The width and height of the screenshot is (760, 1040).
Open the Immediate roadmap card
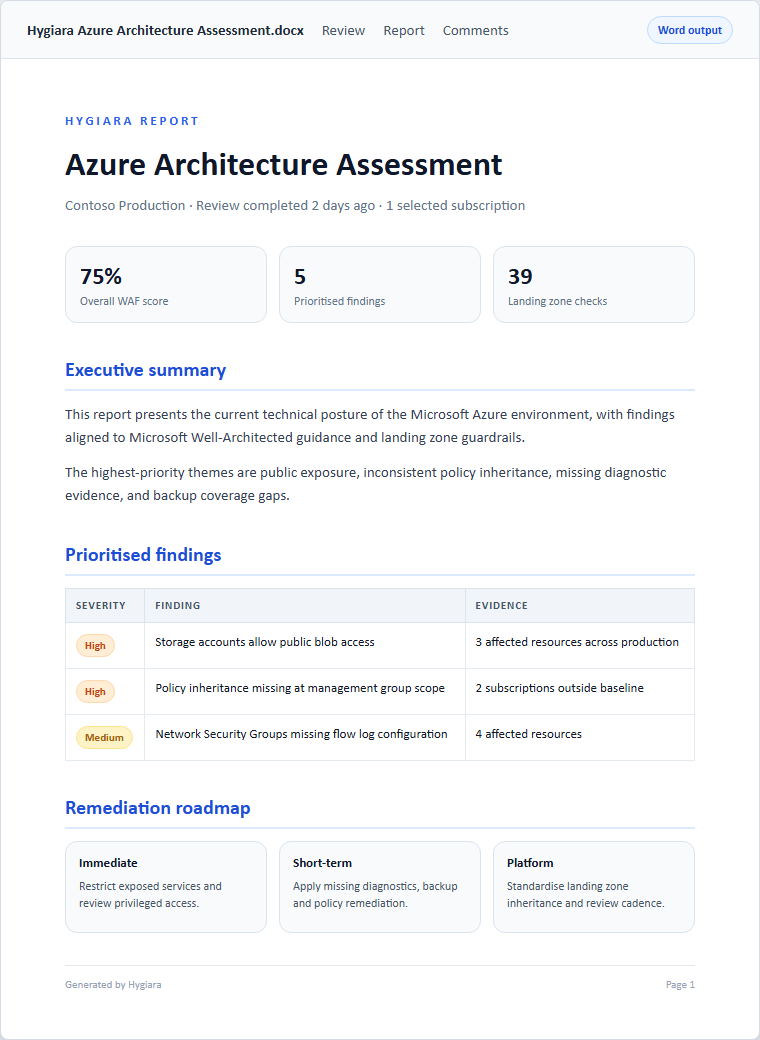[166, 887]
